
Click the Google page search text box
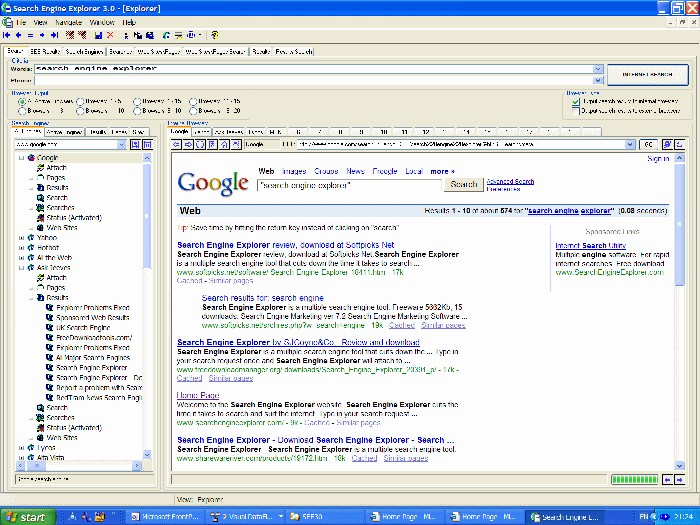(x=349, y=185)
